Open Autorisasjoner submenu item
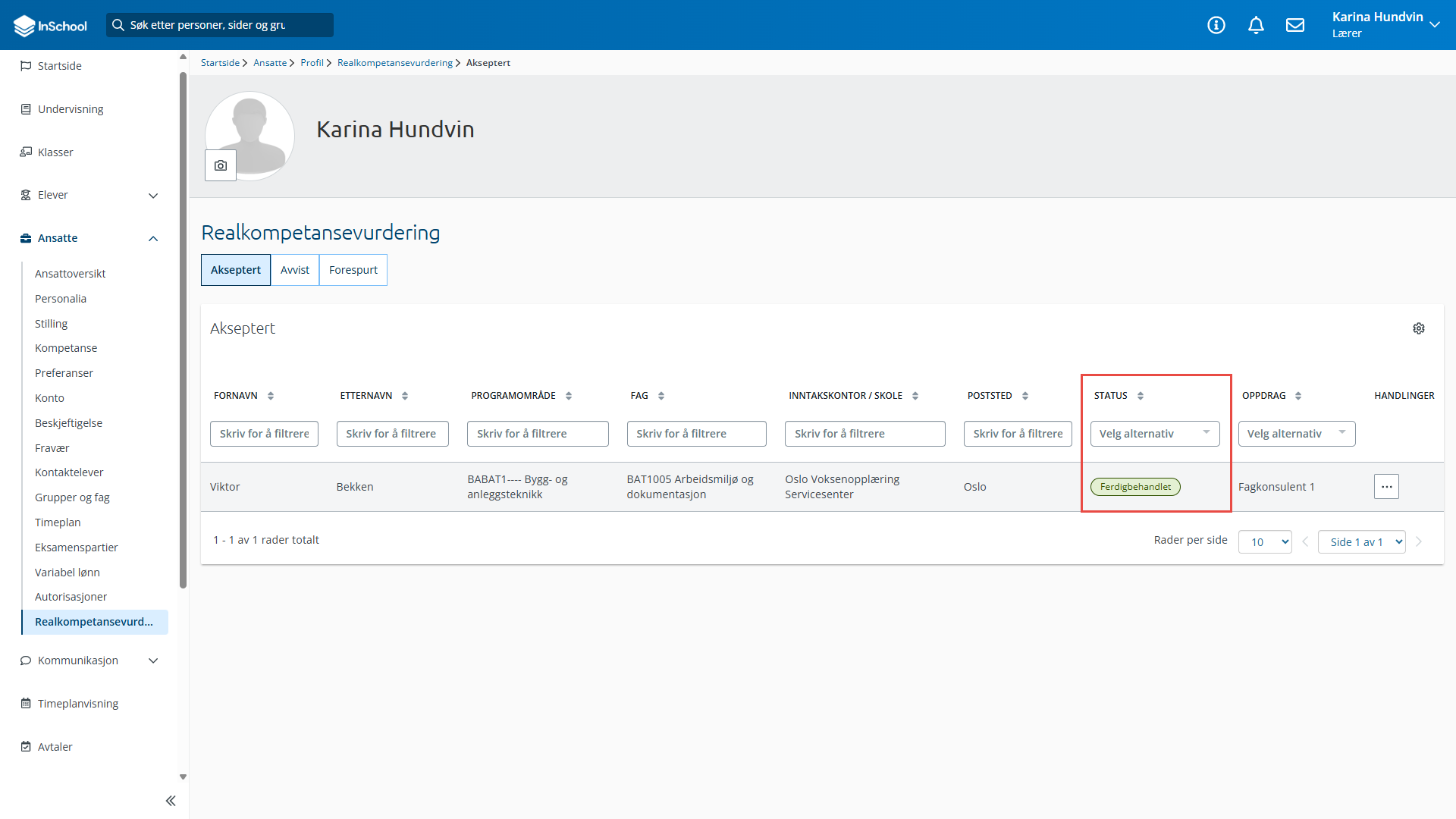 click(71, 597)
